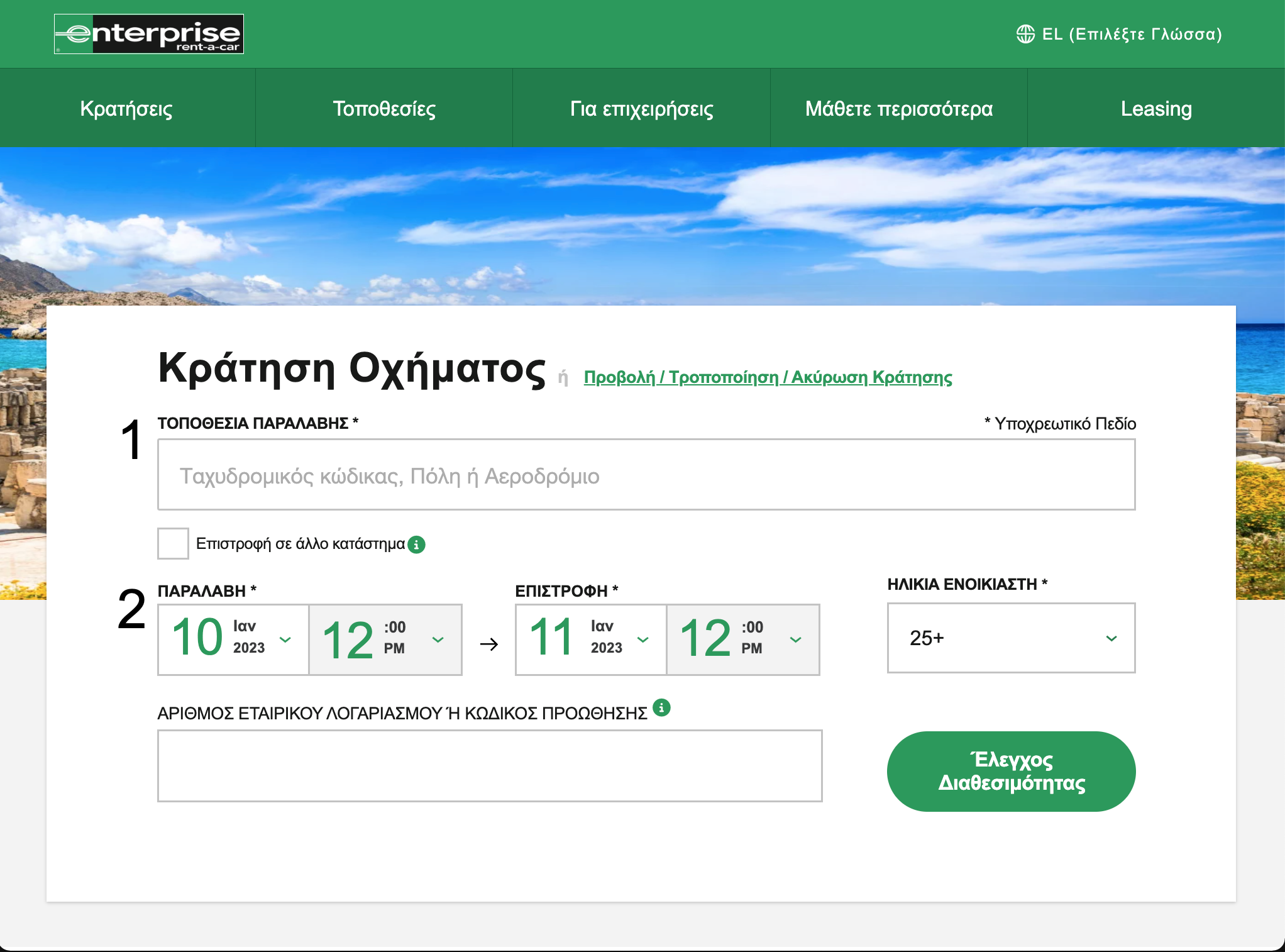Click the globe language icon

(1025, 34)
